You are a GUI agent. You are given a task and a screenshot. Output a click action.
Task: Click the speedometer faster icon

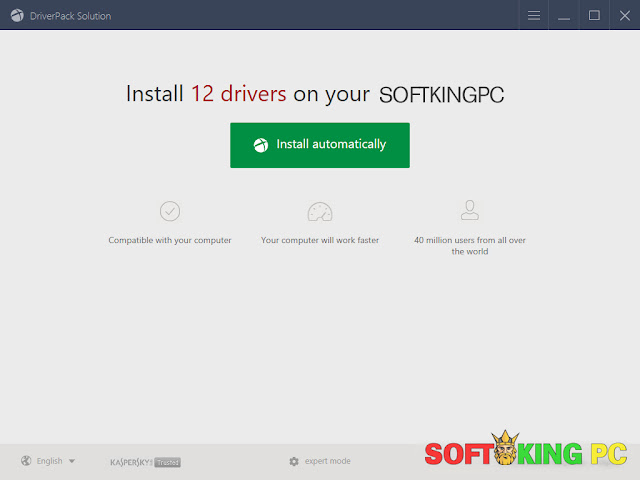coord(320,211)
